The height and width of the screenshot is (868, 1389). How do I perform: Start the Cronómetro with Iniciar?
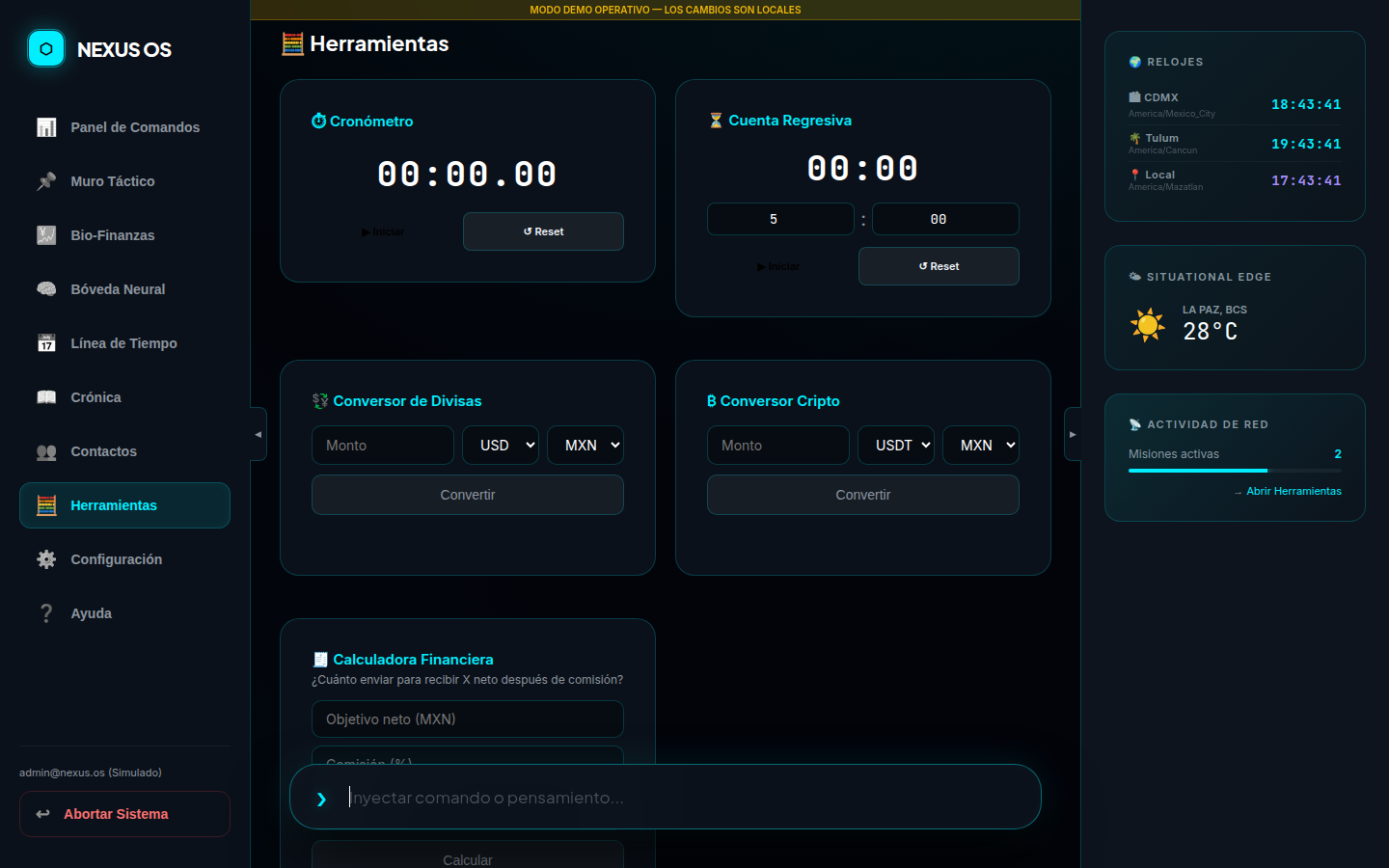(x=383, y=231)
